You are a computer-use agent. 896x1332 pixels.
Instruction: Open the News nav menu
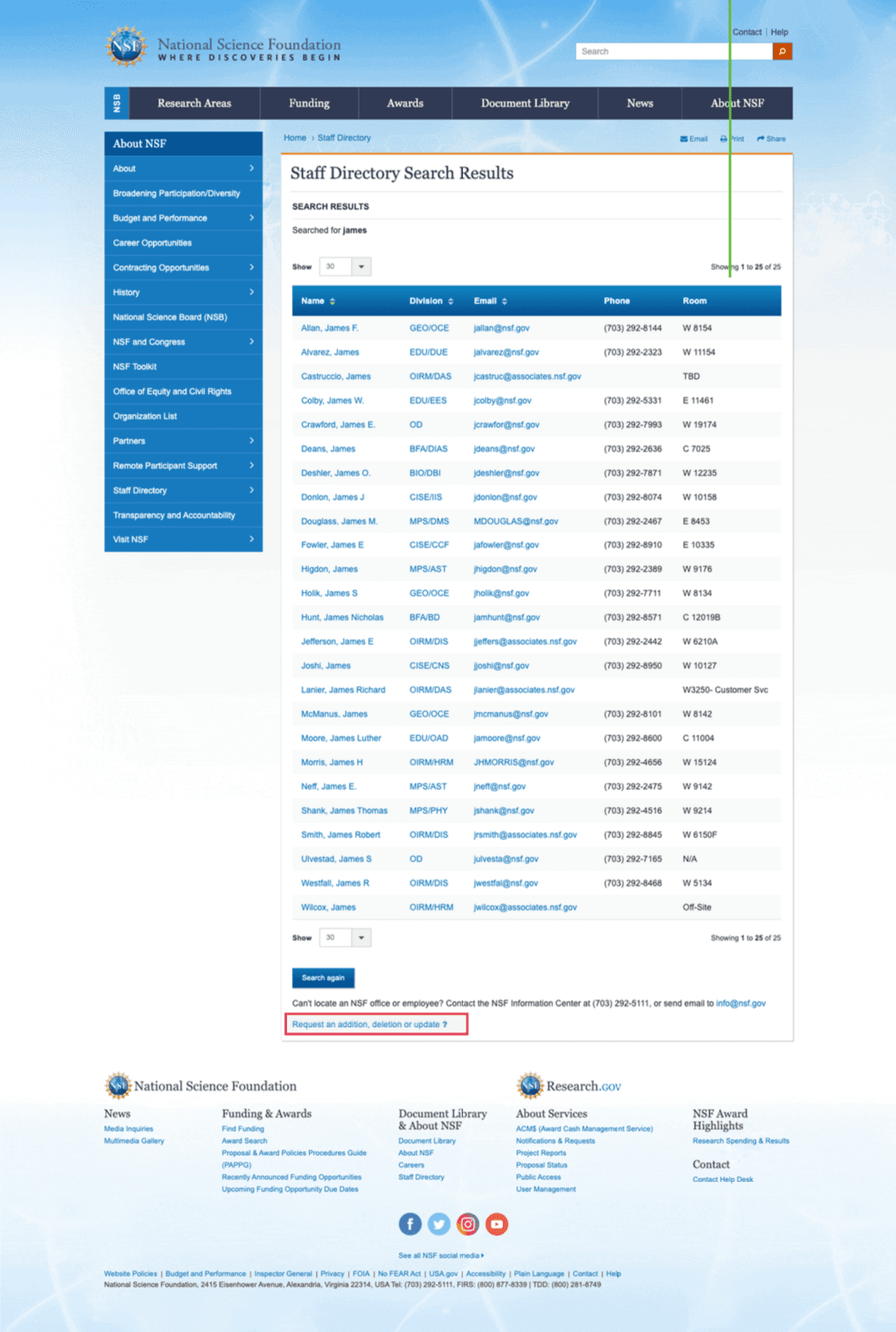tap(640, 103)
